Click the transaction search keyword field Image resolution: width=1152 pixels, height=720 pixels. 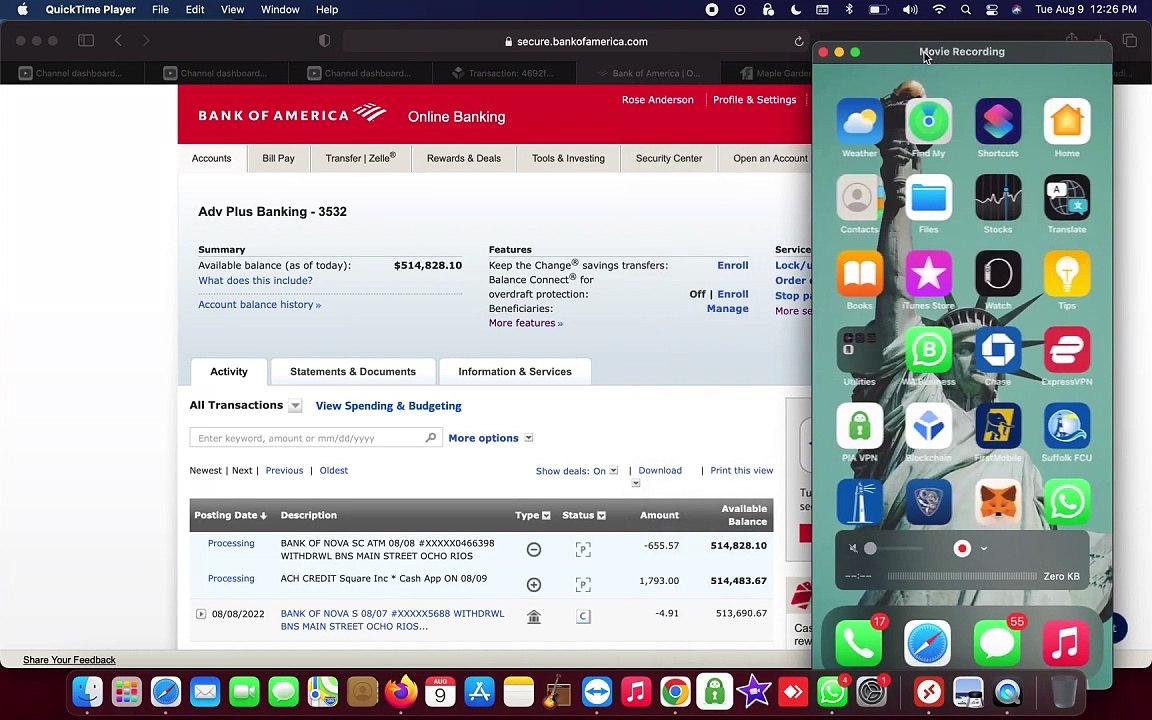click(316, 438)
